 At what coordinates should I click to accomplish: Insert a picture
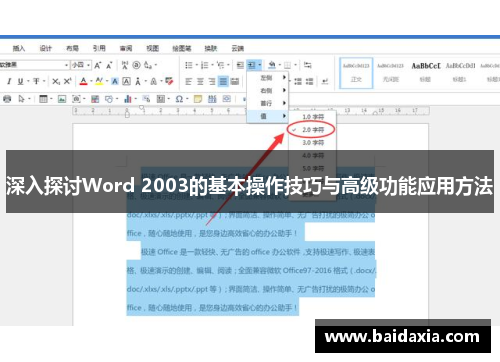click(62, 99)
